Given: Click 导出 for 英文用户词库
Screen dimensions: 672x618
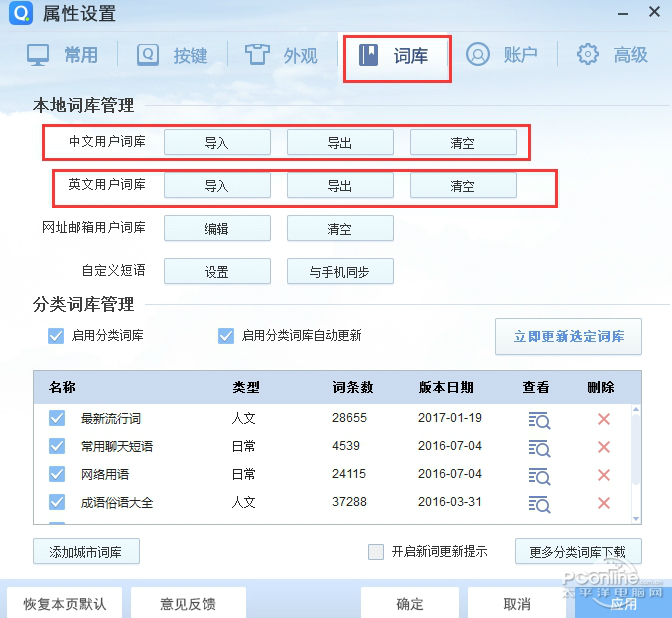Looking at the screenshot, I should click(x=340, y=186).
